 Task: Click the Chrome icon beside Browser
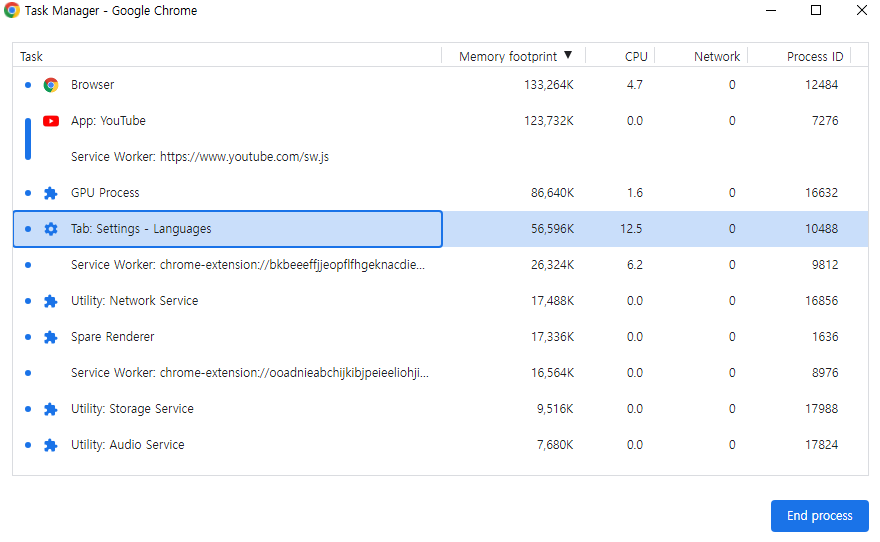tap(51, 85)
